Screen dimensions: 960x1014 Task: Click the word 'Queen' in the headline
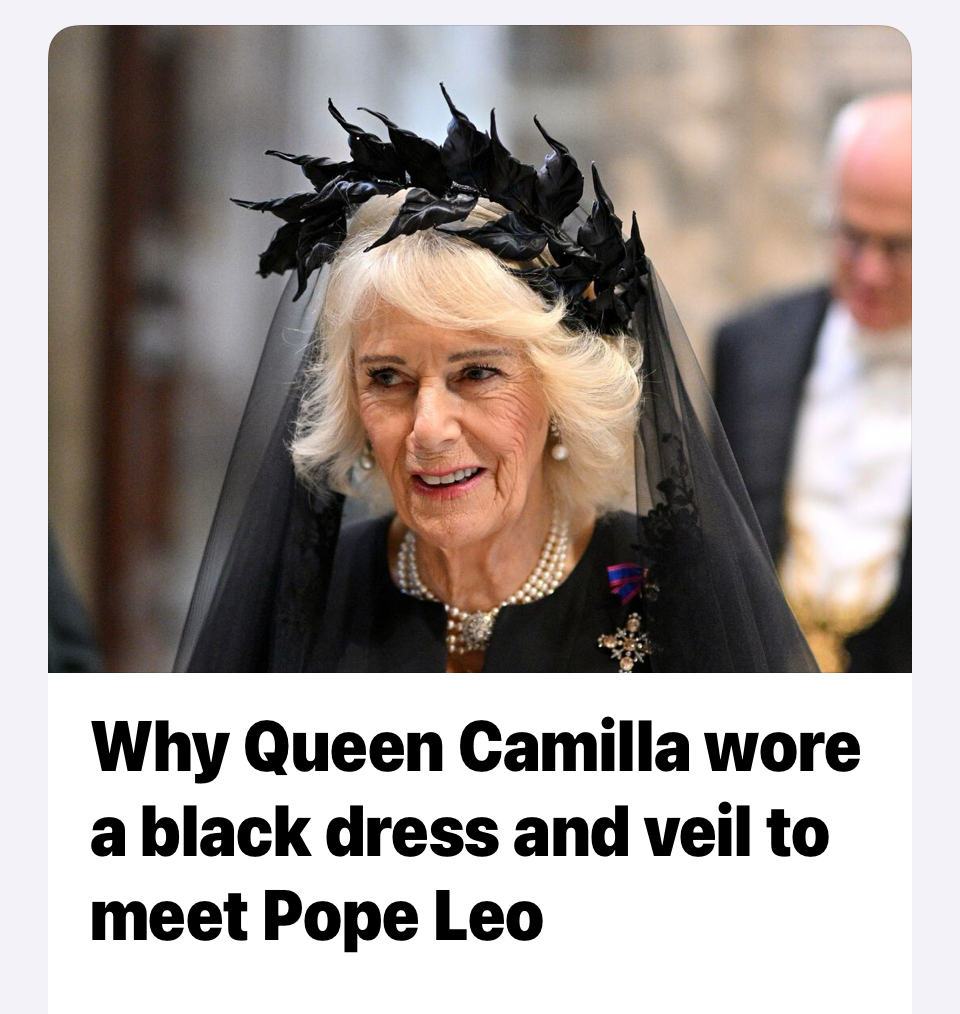[x=345, y=749]
